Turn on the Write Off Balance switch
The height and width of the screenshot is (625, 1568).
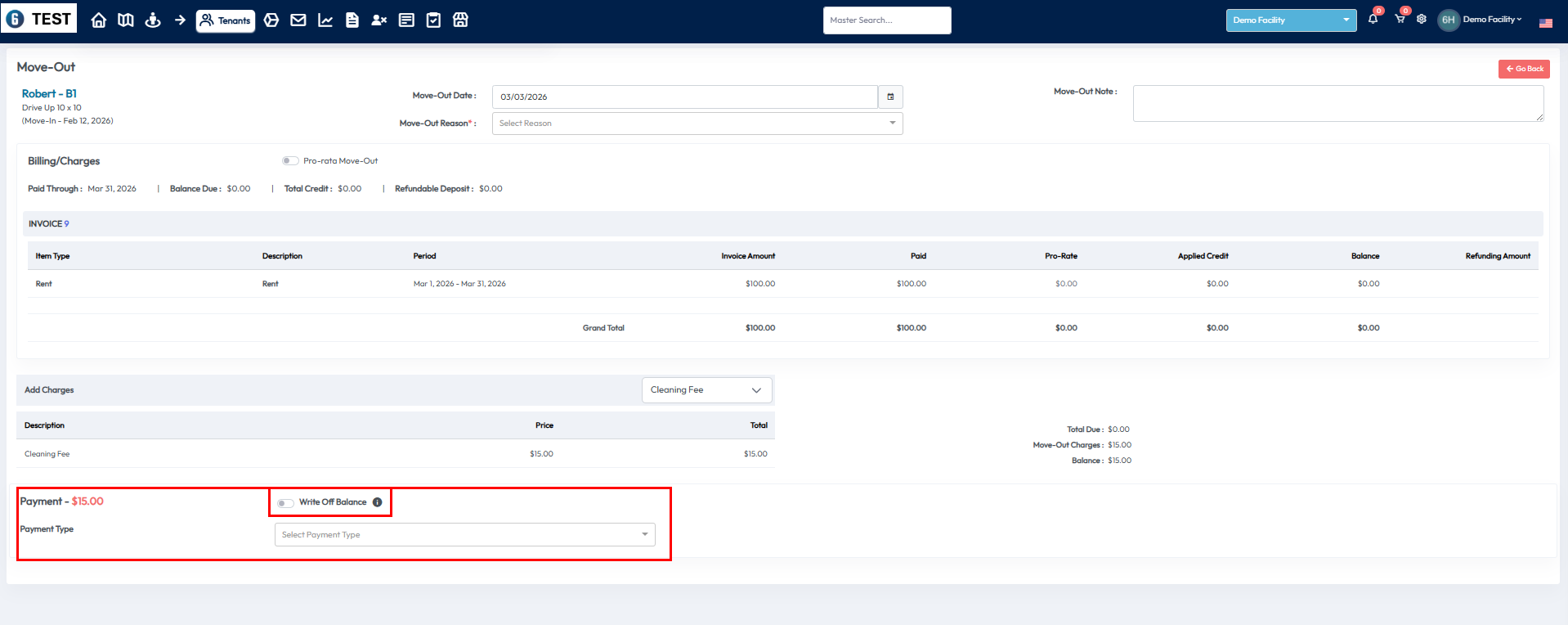click(285, 503)
